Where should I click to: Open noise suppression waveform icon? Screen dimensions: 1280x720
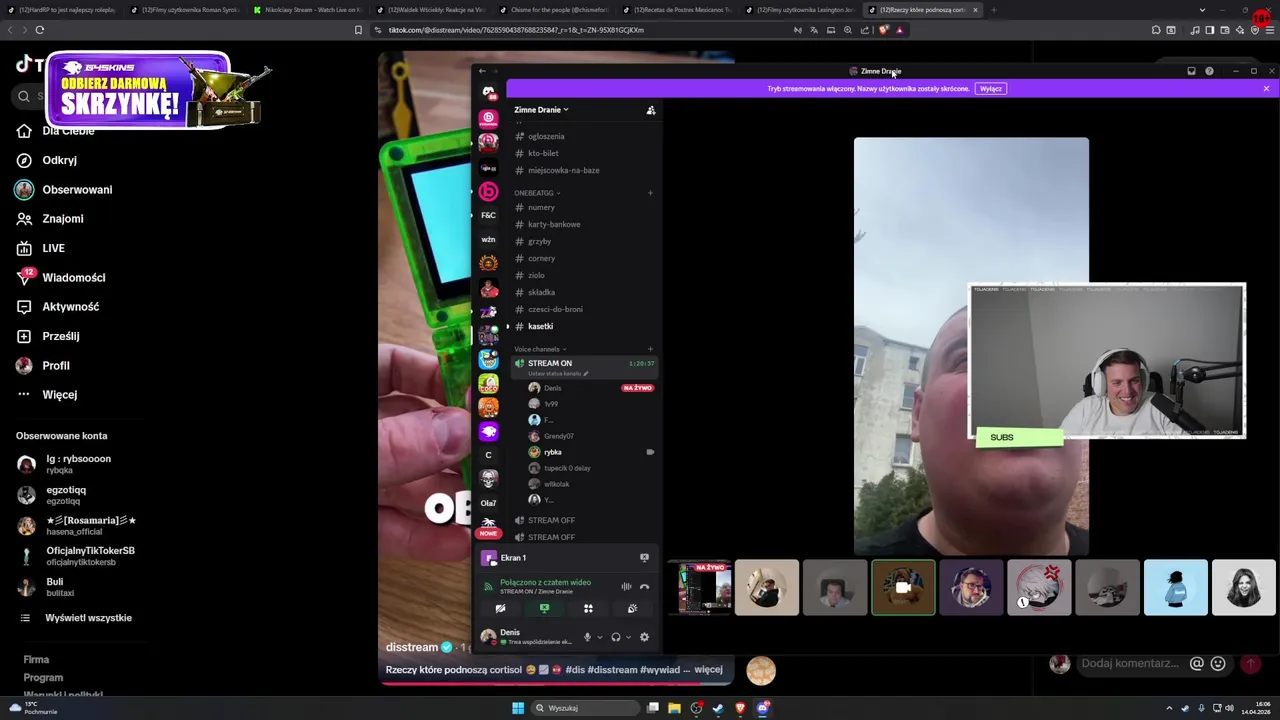click(626, 587)
